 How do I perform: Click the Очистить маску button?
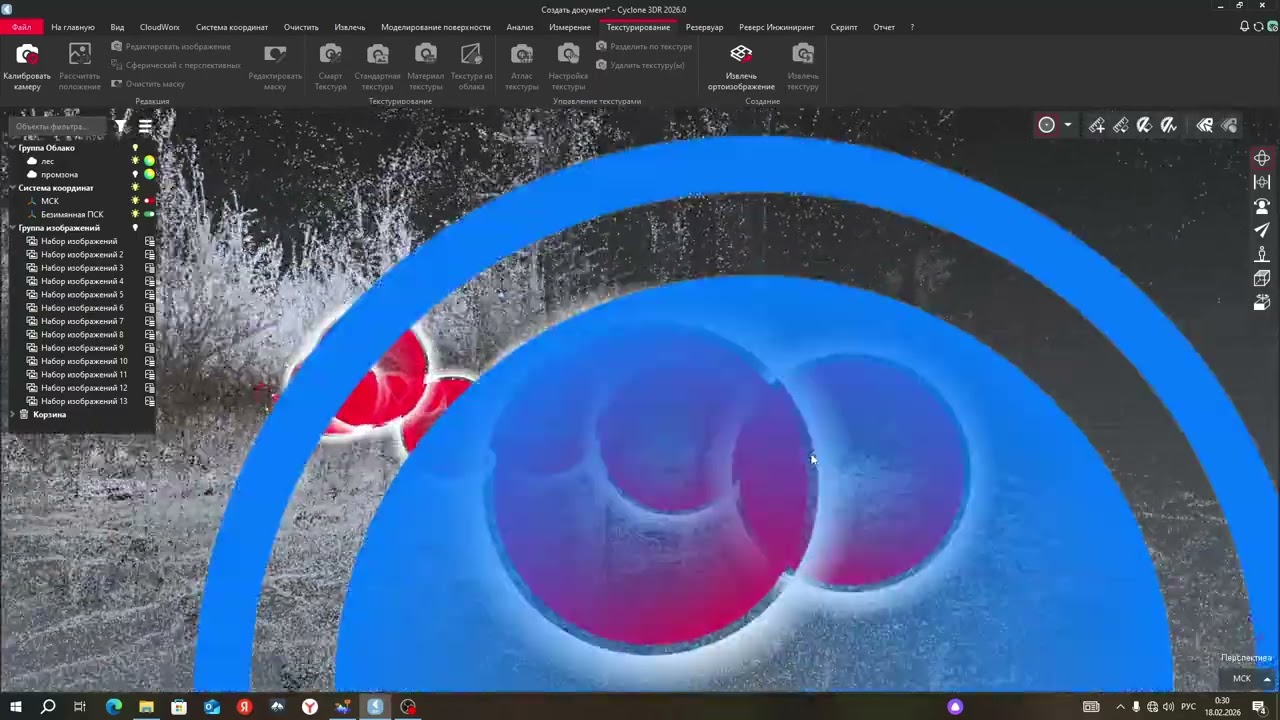pos(148,84)
